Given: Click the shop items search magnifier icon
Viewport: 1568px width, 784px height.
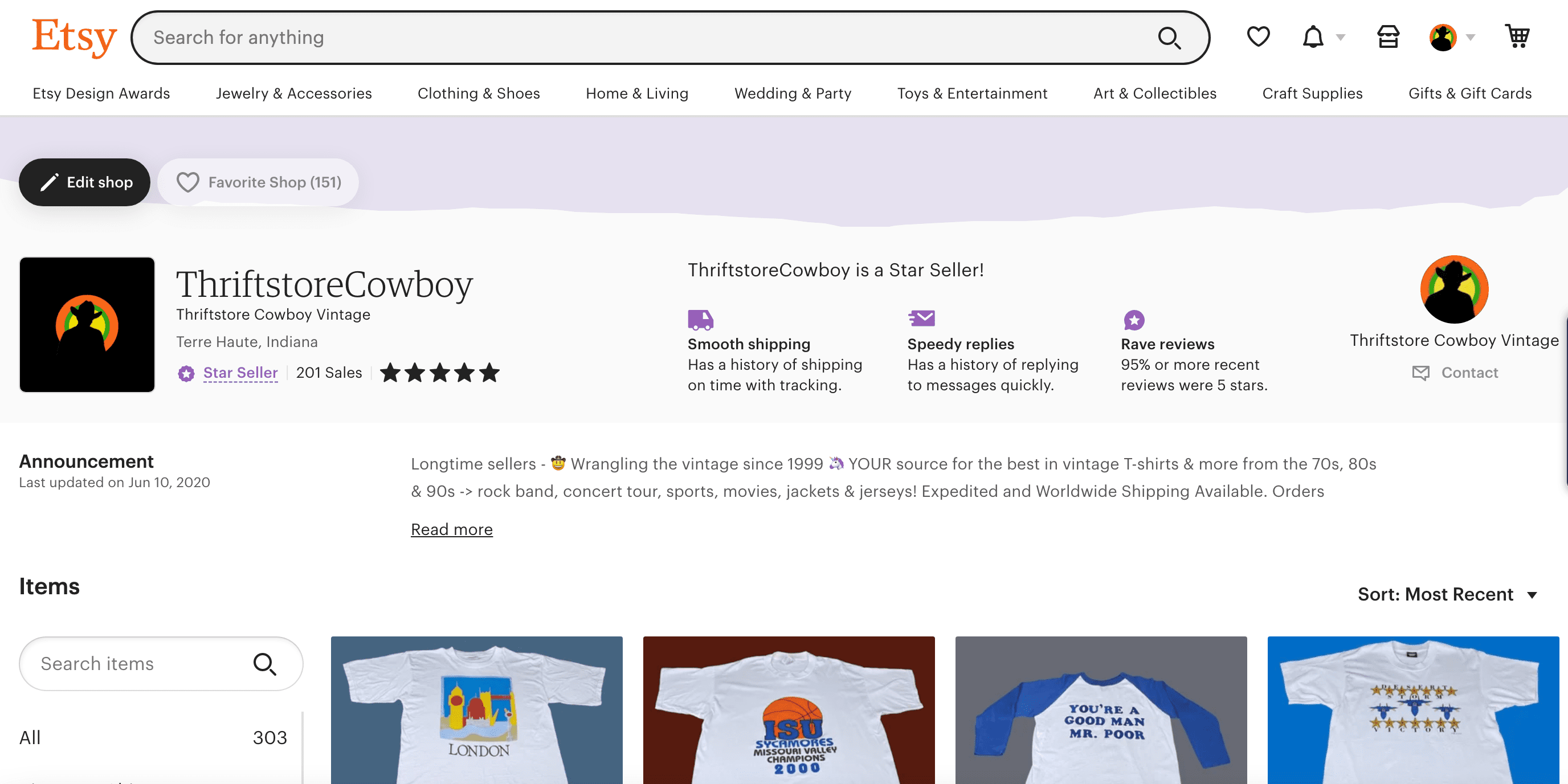Looking at the screenshot, I should [265, 663].
